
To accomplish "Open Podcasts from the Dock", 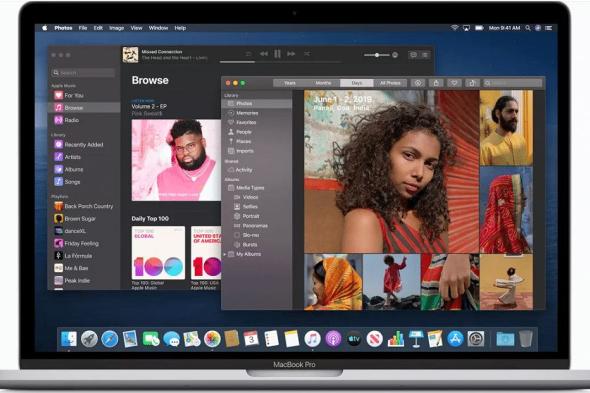I will pyautogui.click(x=333, y=339).
